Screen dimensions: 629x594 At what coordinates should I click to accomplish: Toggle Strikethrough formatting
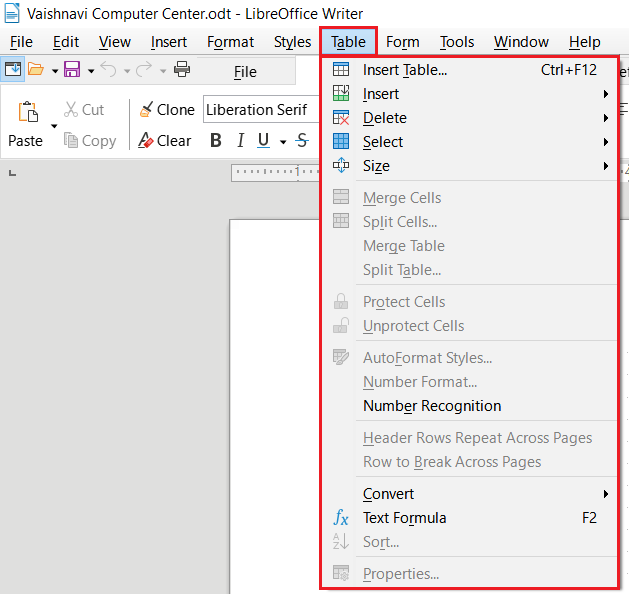(x=302, y=140)
